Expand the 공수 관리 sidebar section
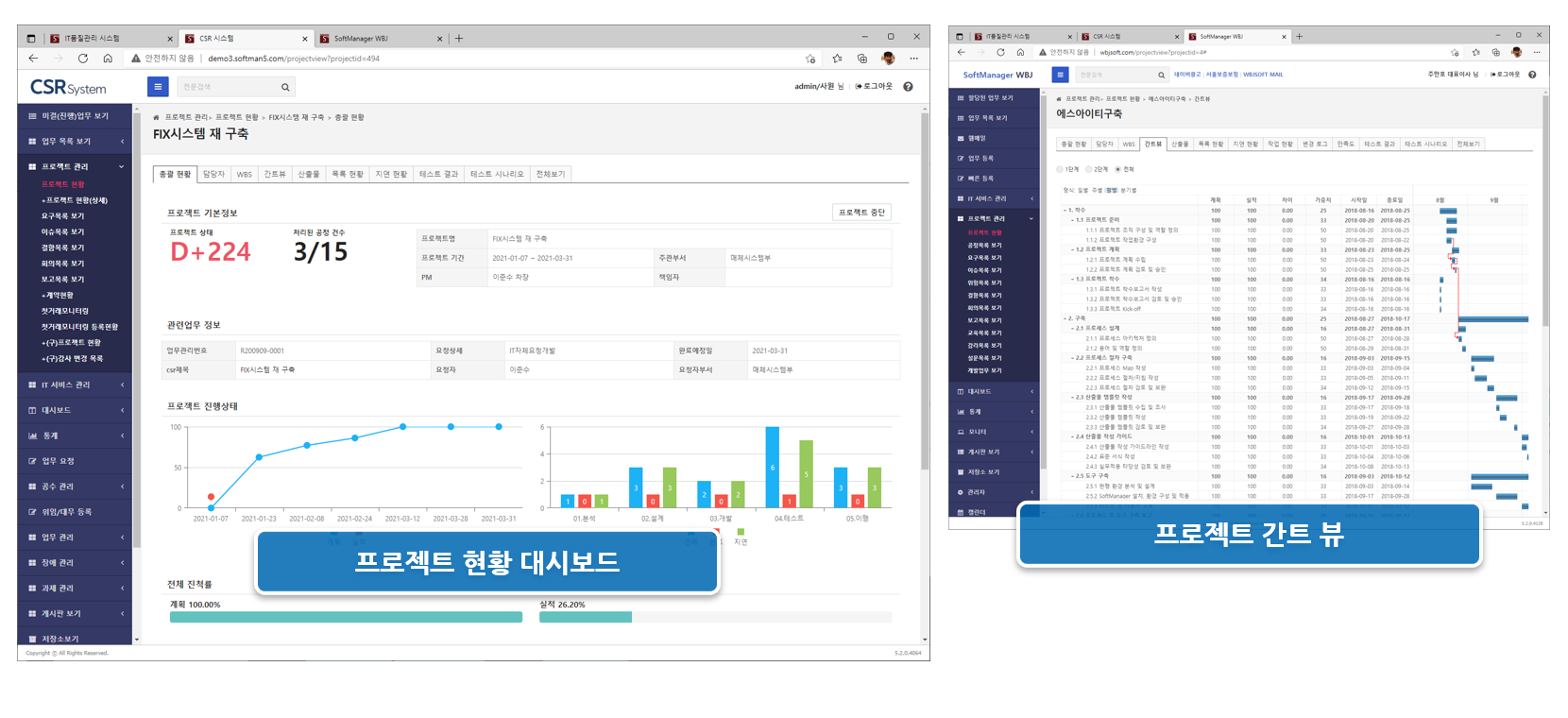Screen dimensions: 1568x718 pyautogui.click(x=122, y=487)
